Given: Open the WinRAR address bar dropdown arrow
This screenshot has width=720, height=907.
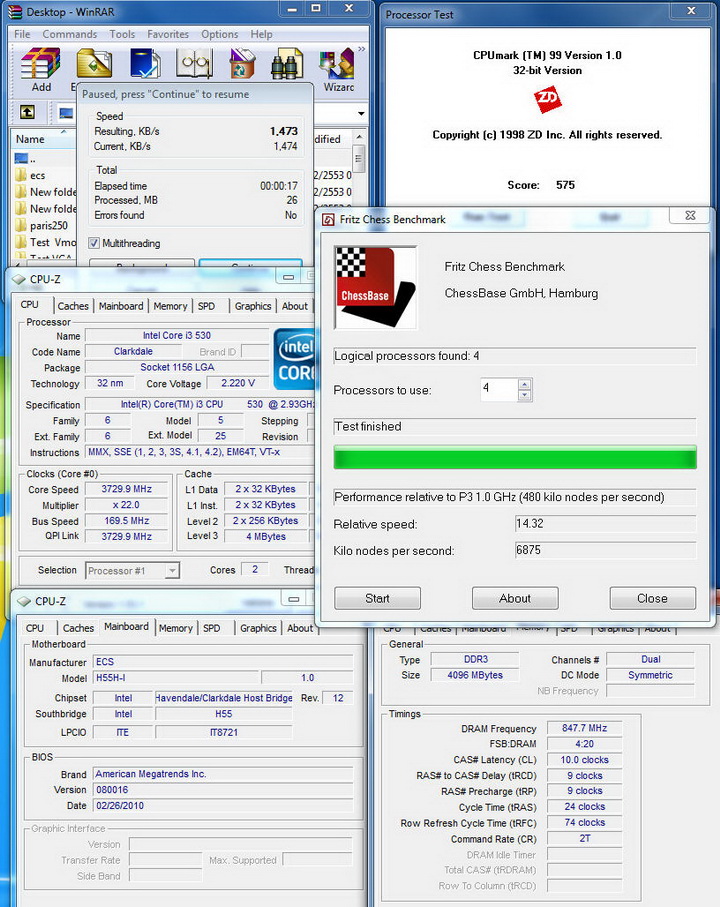Looking at the screenshot, I should click(x=361, y=113).
